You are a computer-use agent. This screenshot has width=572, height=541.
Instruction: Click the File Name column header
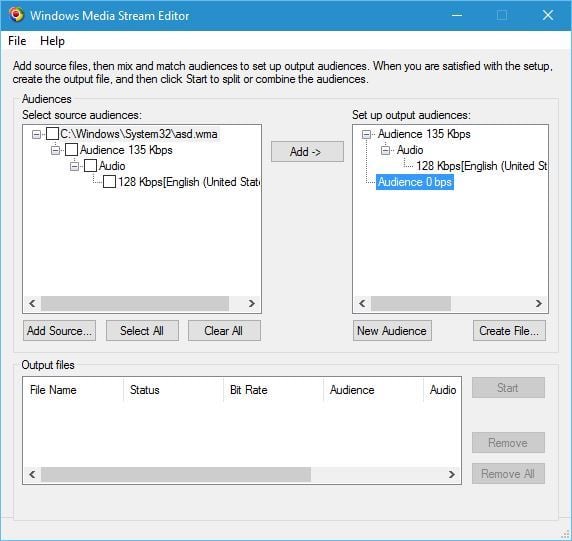(x=73, y=390)
